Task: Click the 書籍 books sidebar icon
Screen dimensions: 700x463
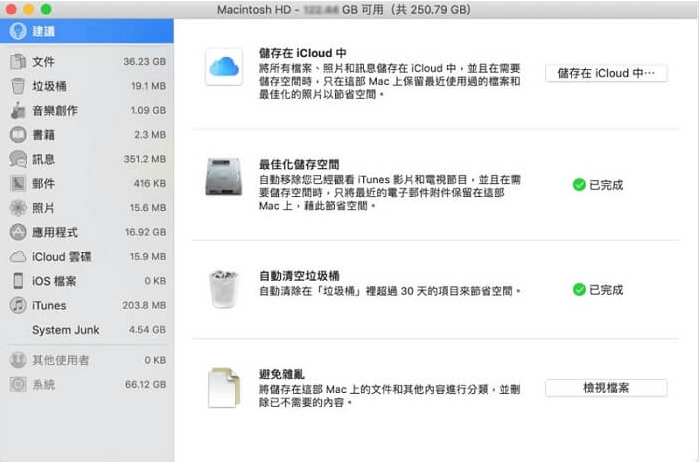Action: point(17,134)
